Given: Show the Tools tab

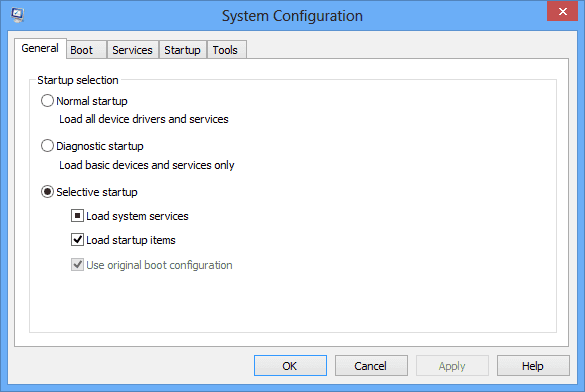Looking at the screenshot, I should (x=226, y=50).
